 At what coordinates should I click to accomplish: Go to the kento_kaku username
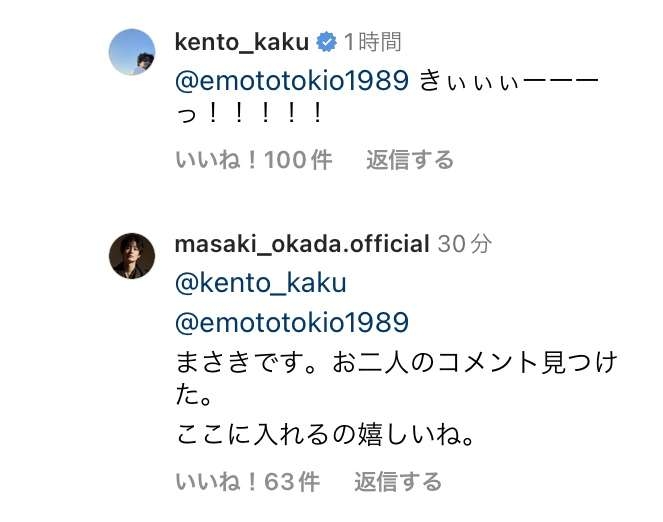242,42
